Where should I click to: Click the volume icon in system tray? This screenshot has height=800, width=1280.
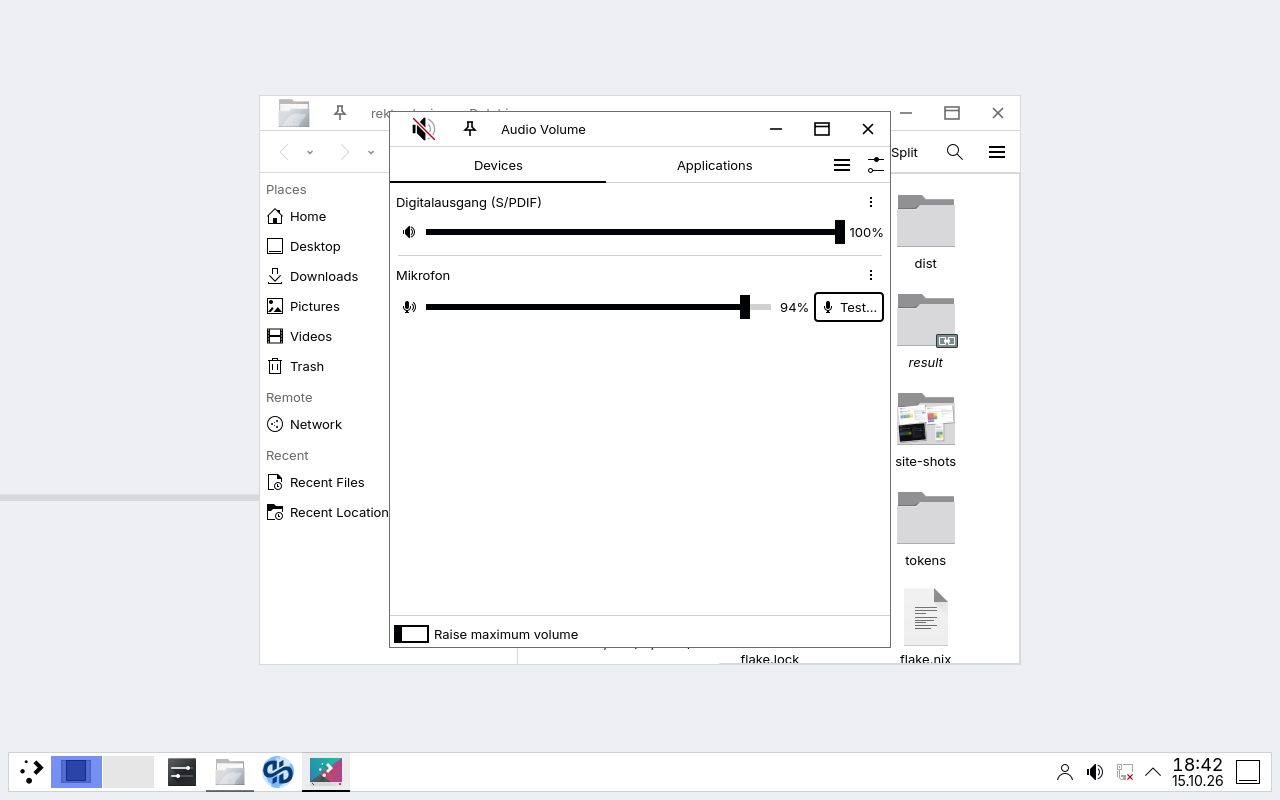(x=1095, y=772)
